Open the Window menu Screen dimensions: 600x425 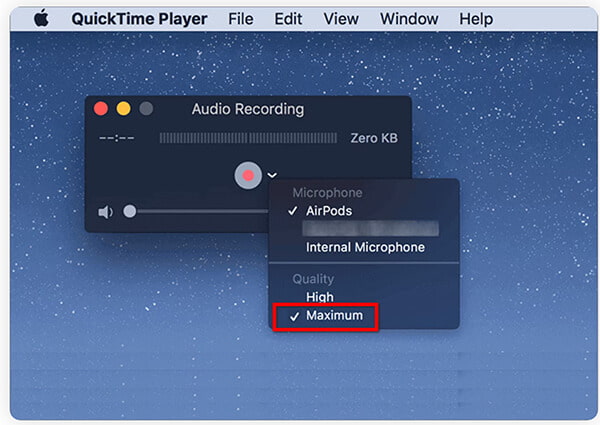pos(409,19)
